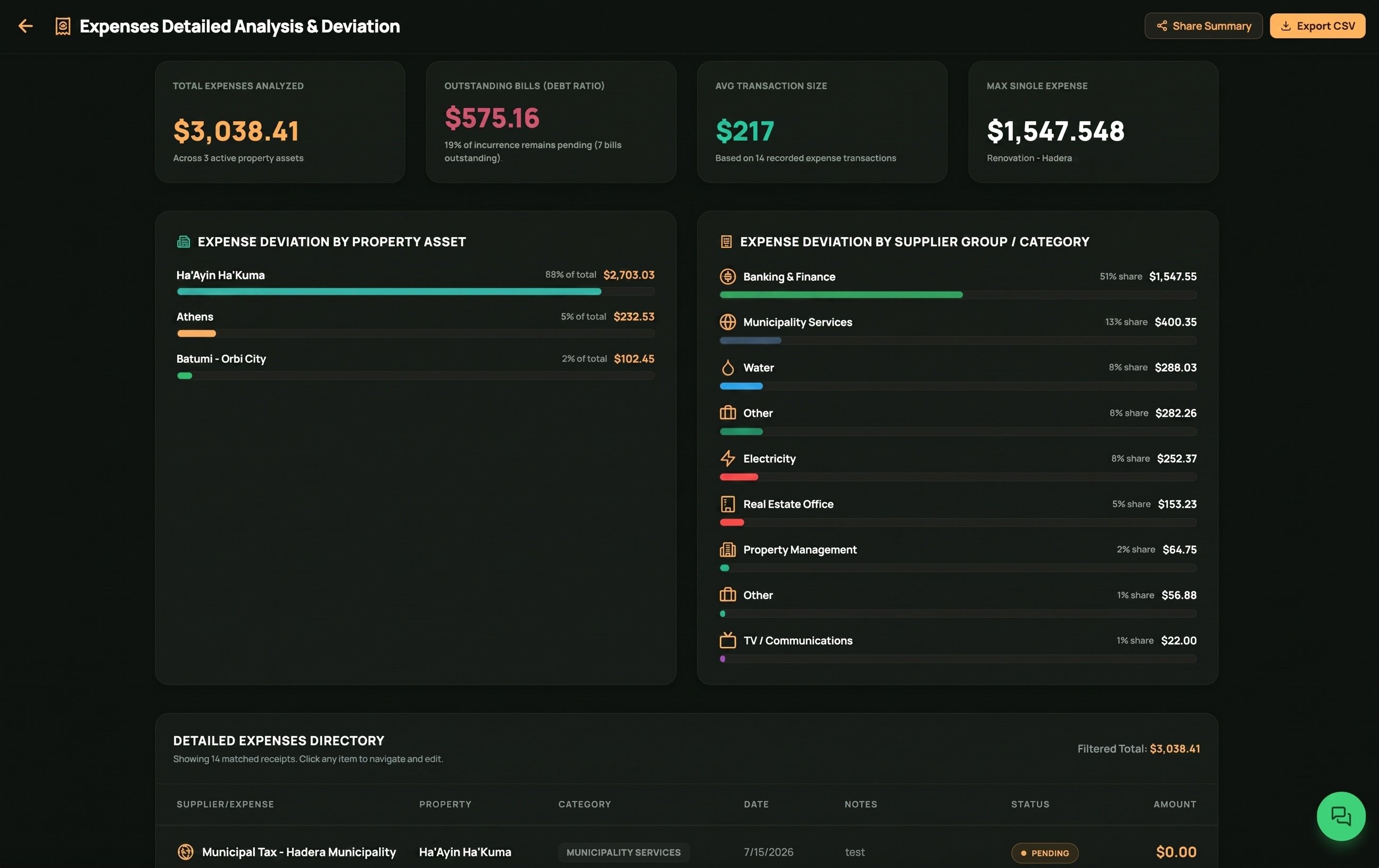Click the receipt icon beside page title
Screen dimensions: 1379x868
coord(63,27)
